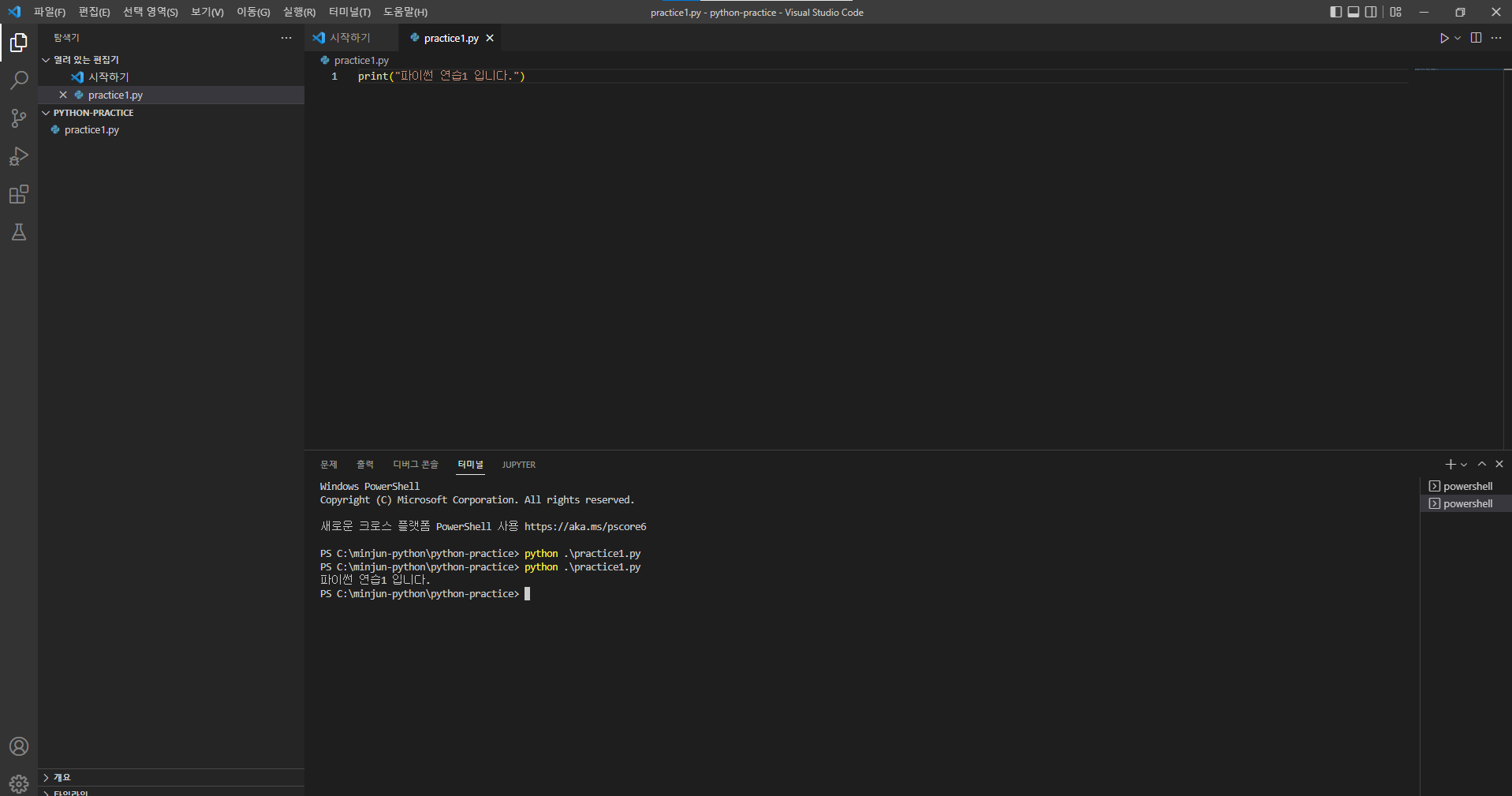
Task: Click the VS Code logo in title bar
Action: [14, 12]
